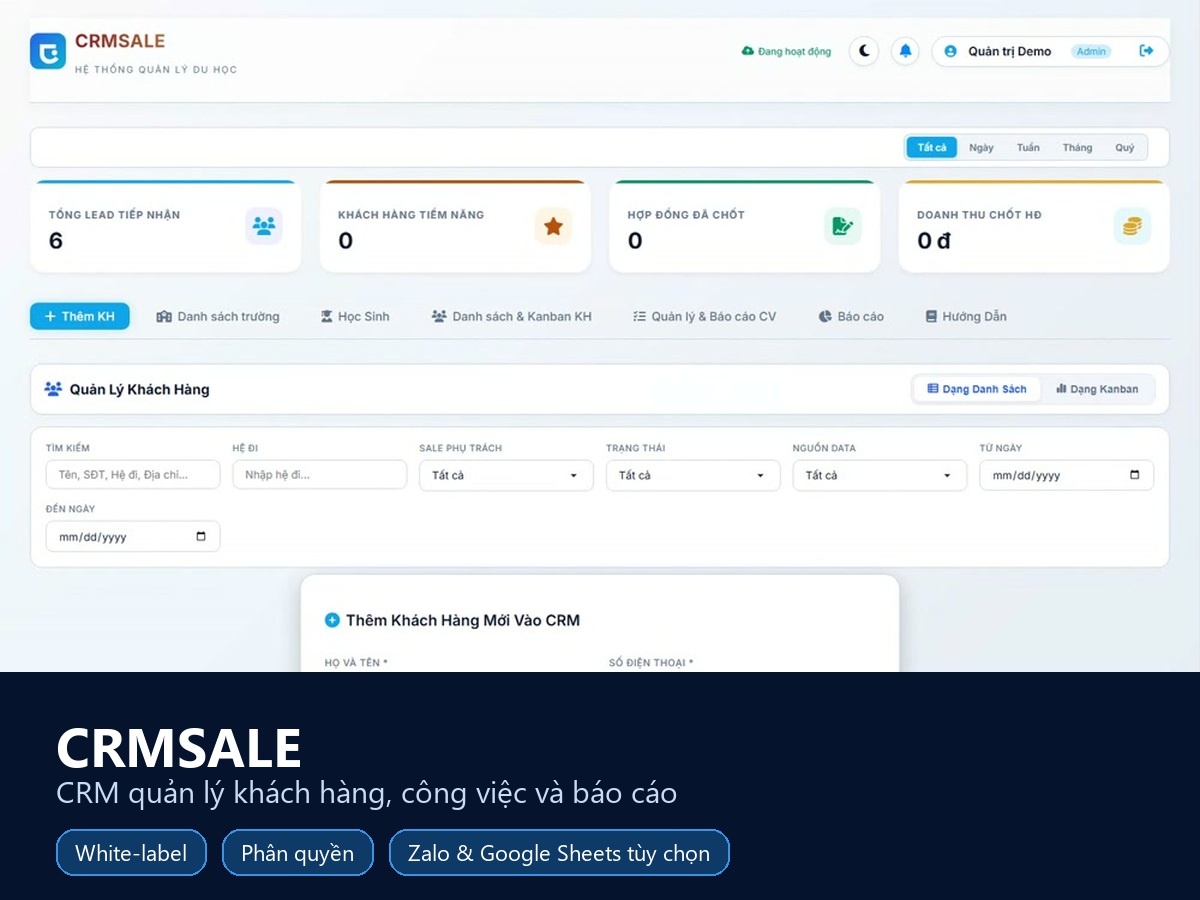
Task: Switch to Dạng Danh Sách view
Action: pos(977,389)
